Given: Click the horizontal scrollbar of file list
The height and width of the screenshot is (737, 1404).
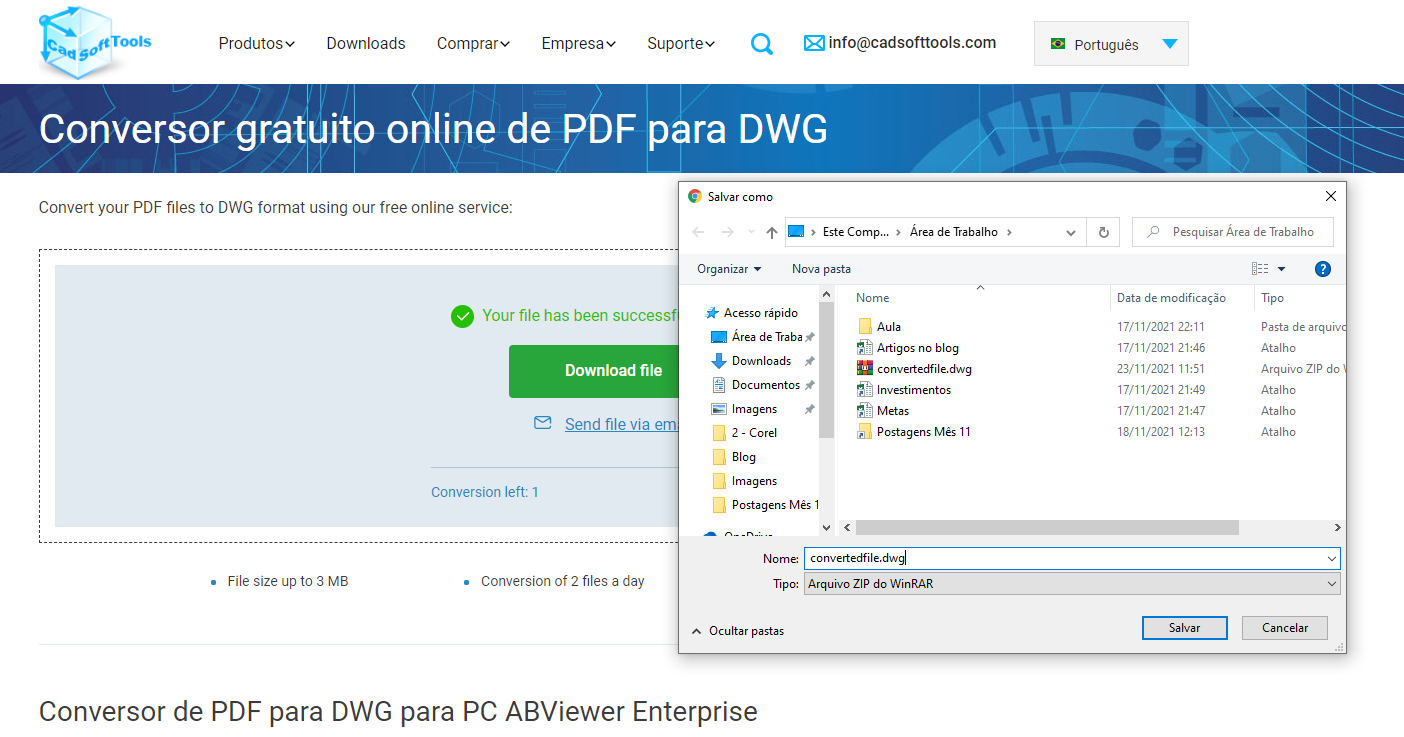Looking at the screenshot, I should pyautogui.click(x=1047, y=527).
